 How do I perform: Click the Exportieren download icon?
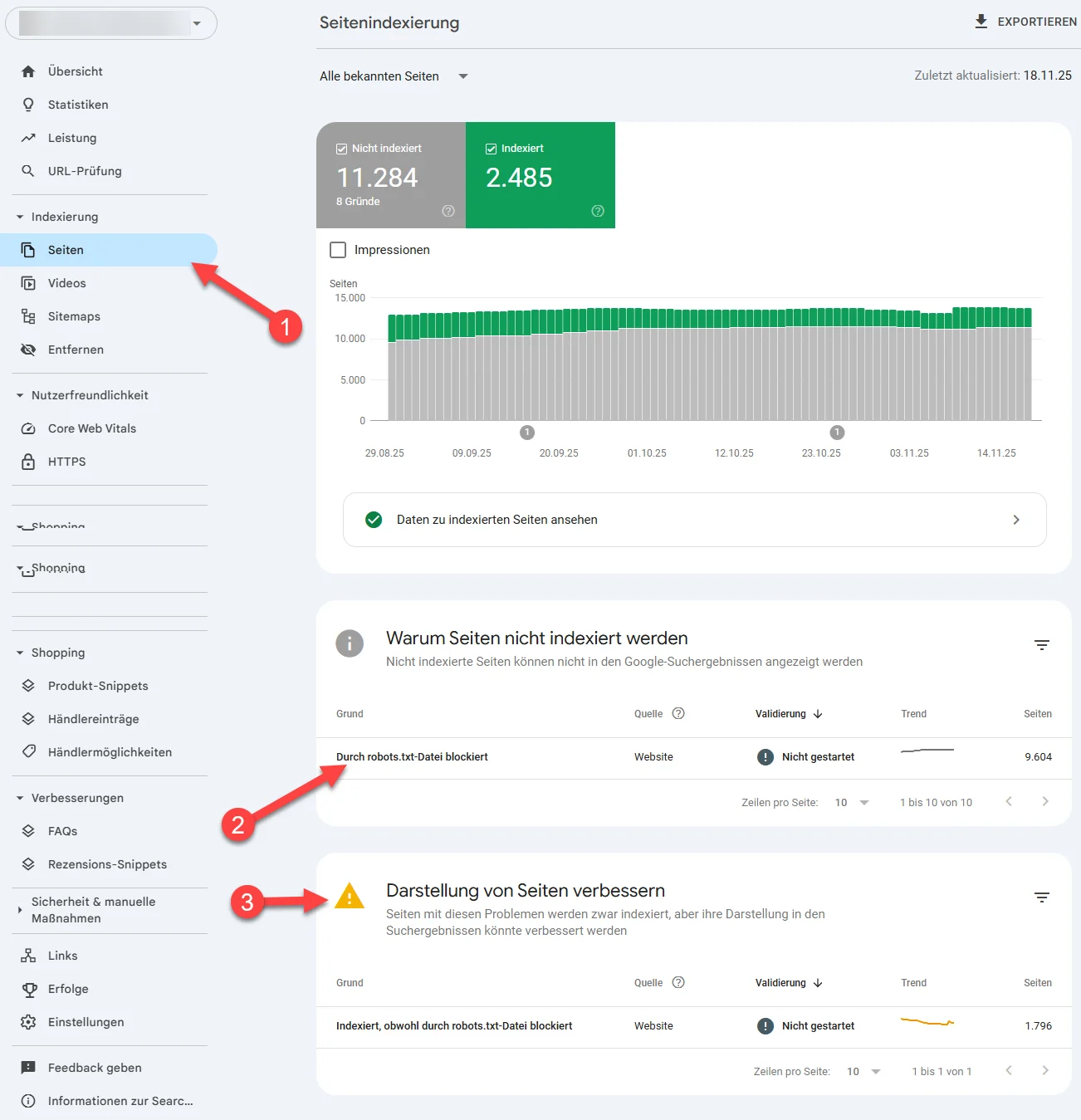[981, 22]
